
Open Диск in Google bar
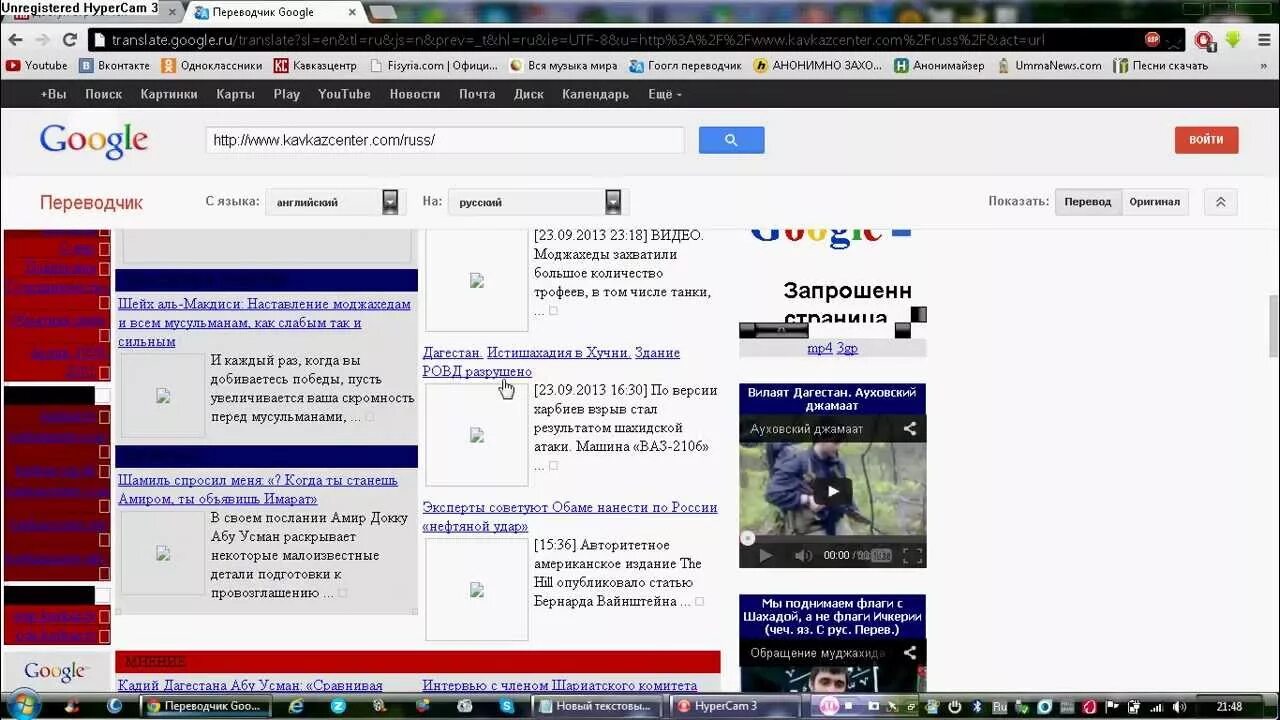pos(529,94)
